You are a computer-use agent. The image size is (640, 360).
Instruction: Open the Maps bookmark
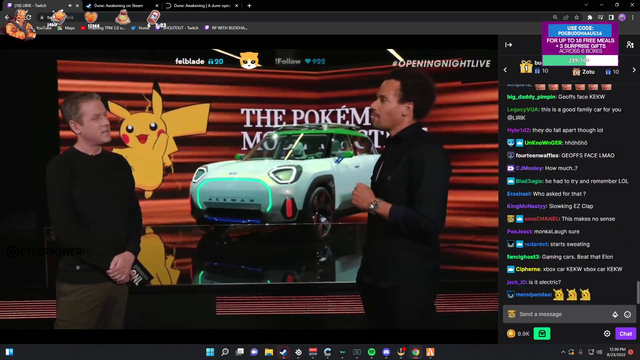point(66,28)
